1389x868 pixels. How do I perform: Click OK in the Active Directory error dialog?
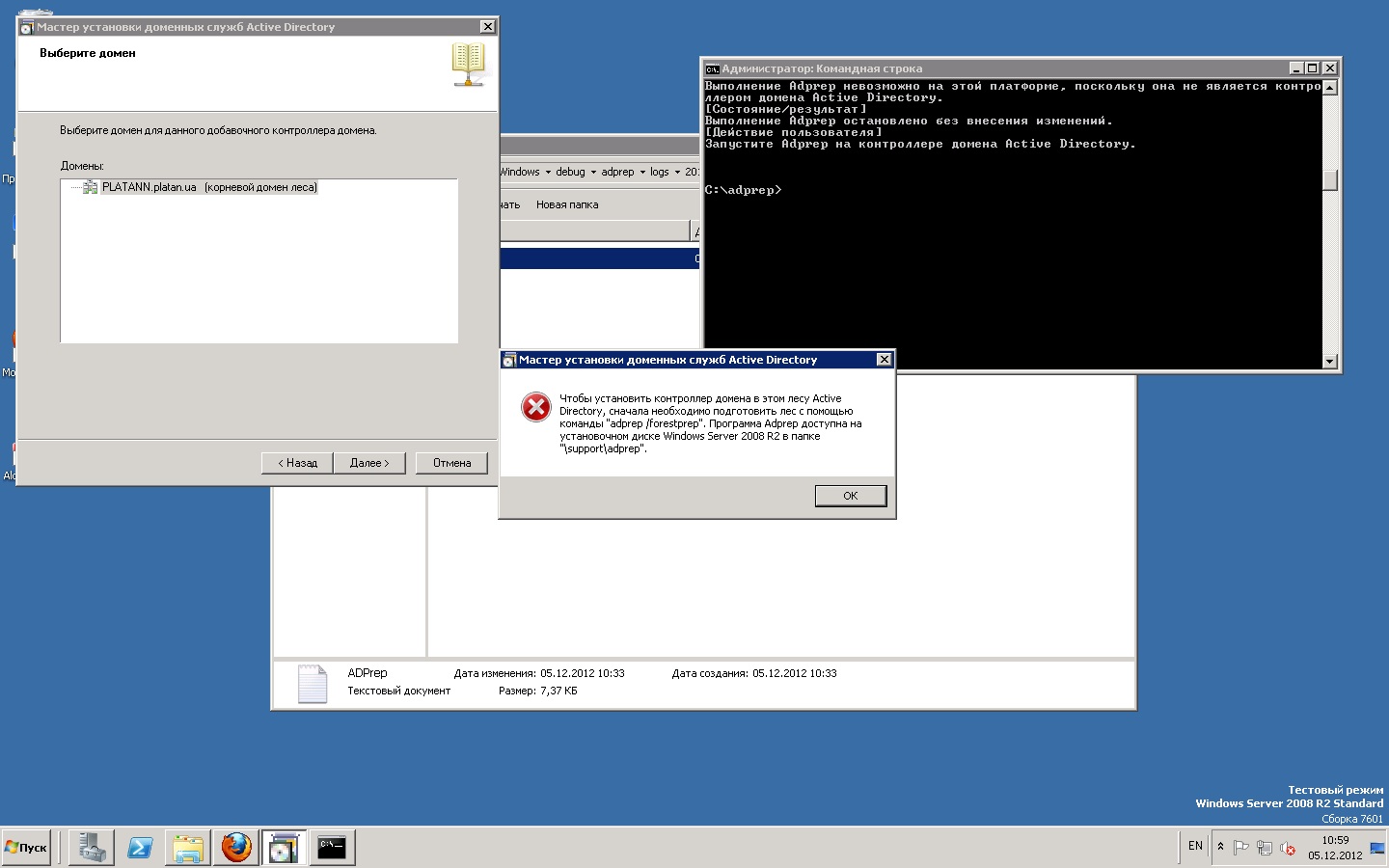coord(850,496)
